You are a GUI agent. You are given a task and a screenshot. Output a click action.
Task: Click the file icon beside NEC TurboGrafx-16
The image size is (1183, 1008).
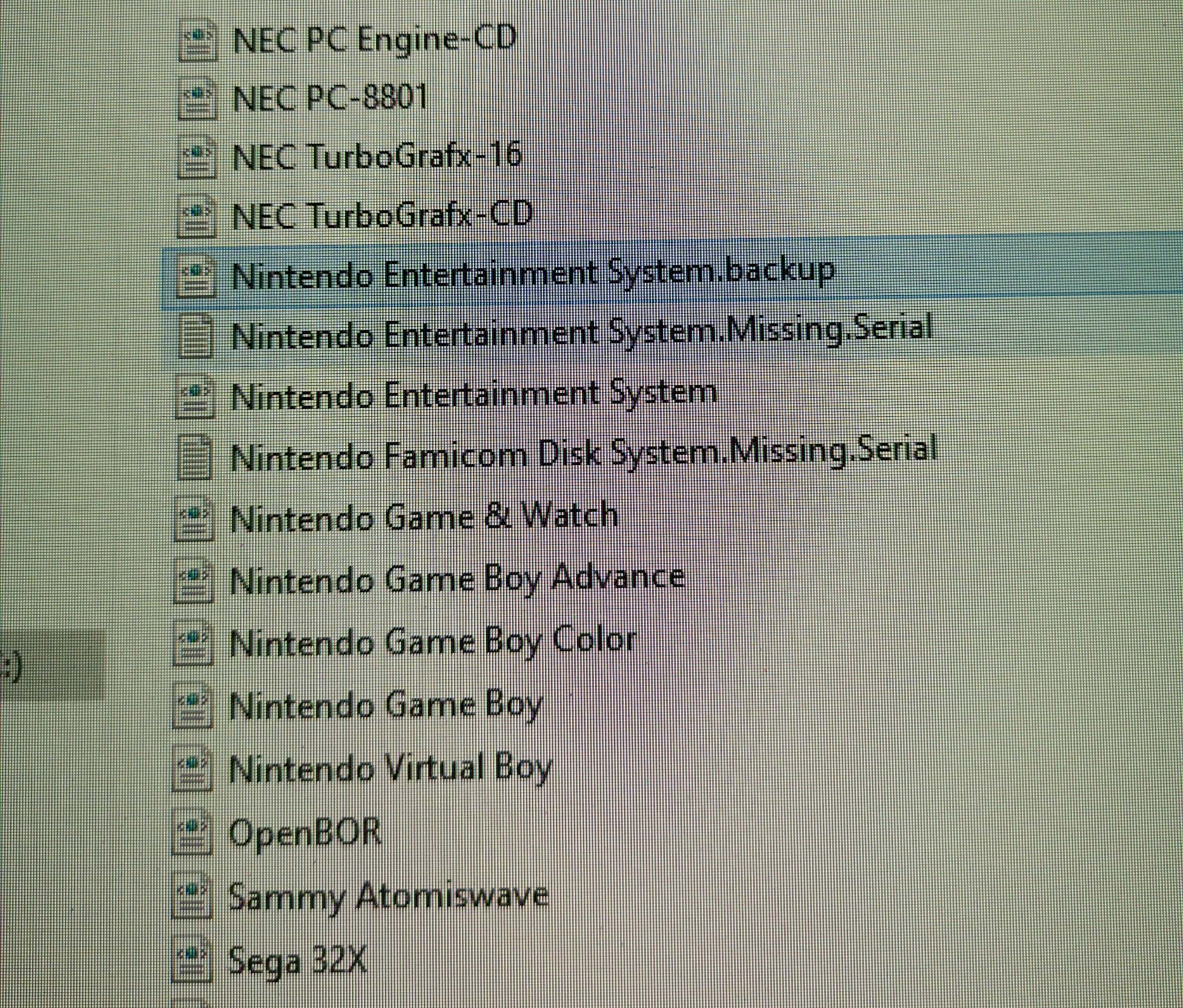[197, 157]
